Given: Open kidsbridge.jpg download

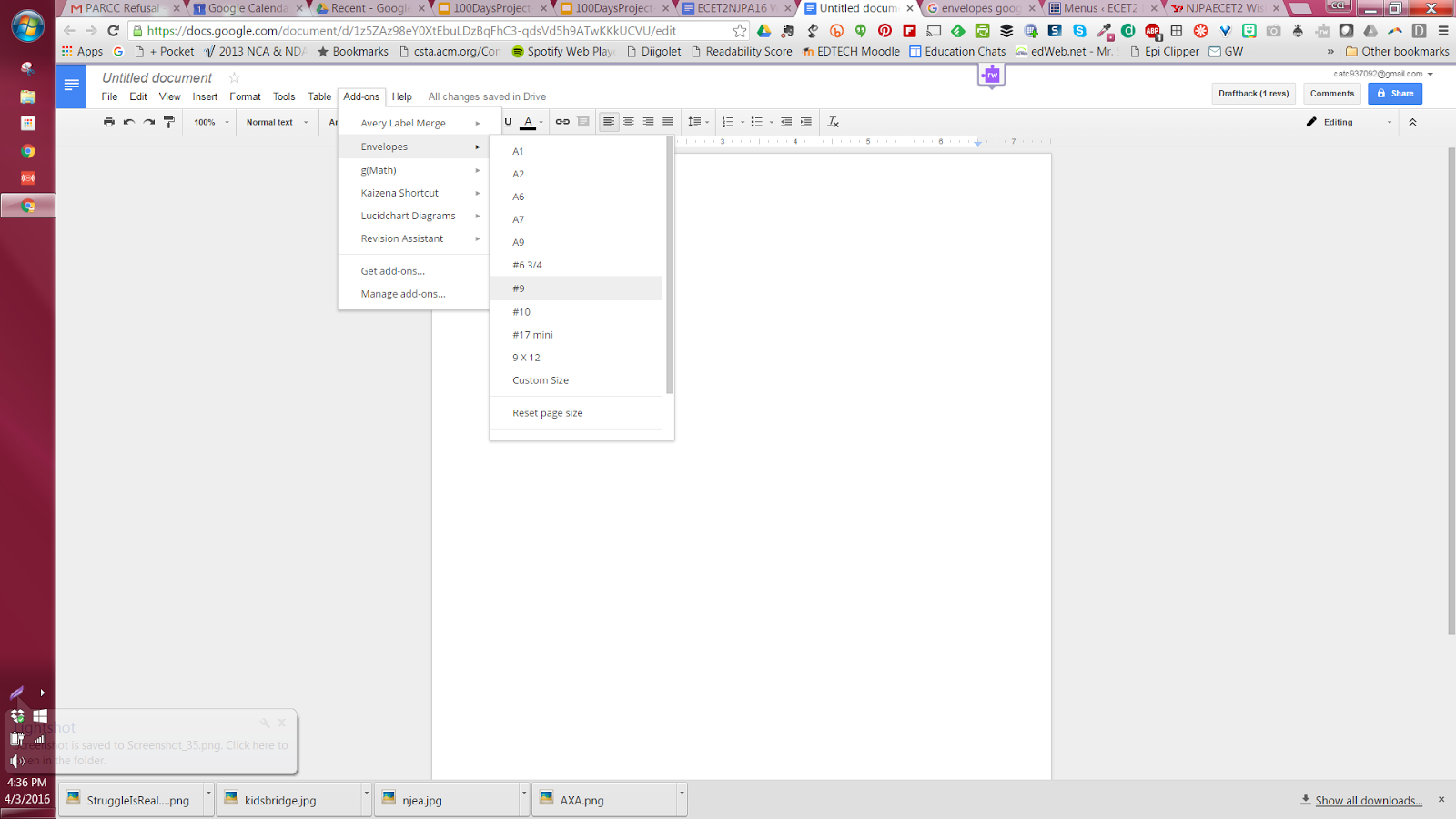Looking at the screenshot, I should 289,801.
